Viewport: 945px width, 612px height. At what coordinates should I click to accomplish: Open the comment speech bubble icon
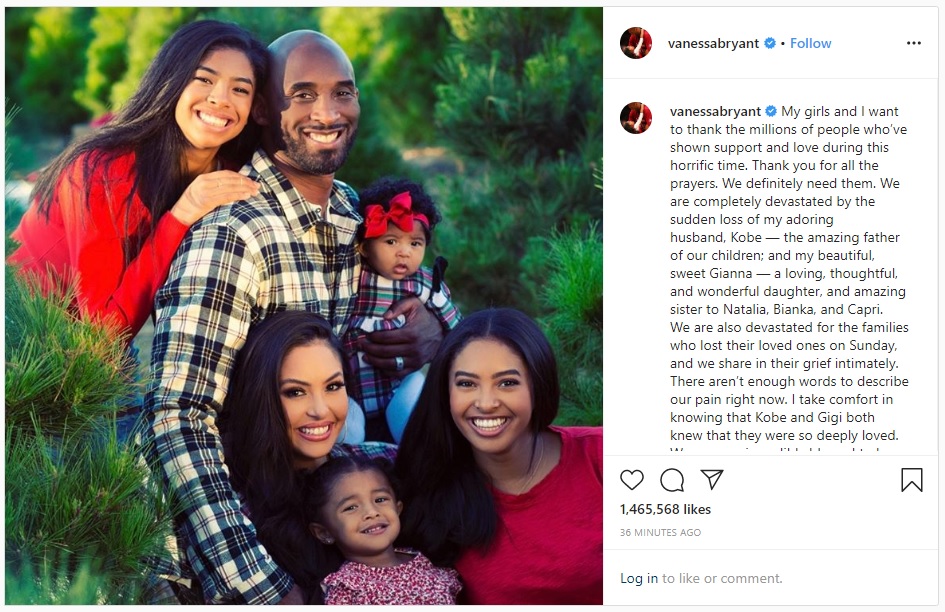point(672,480)
